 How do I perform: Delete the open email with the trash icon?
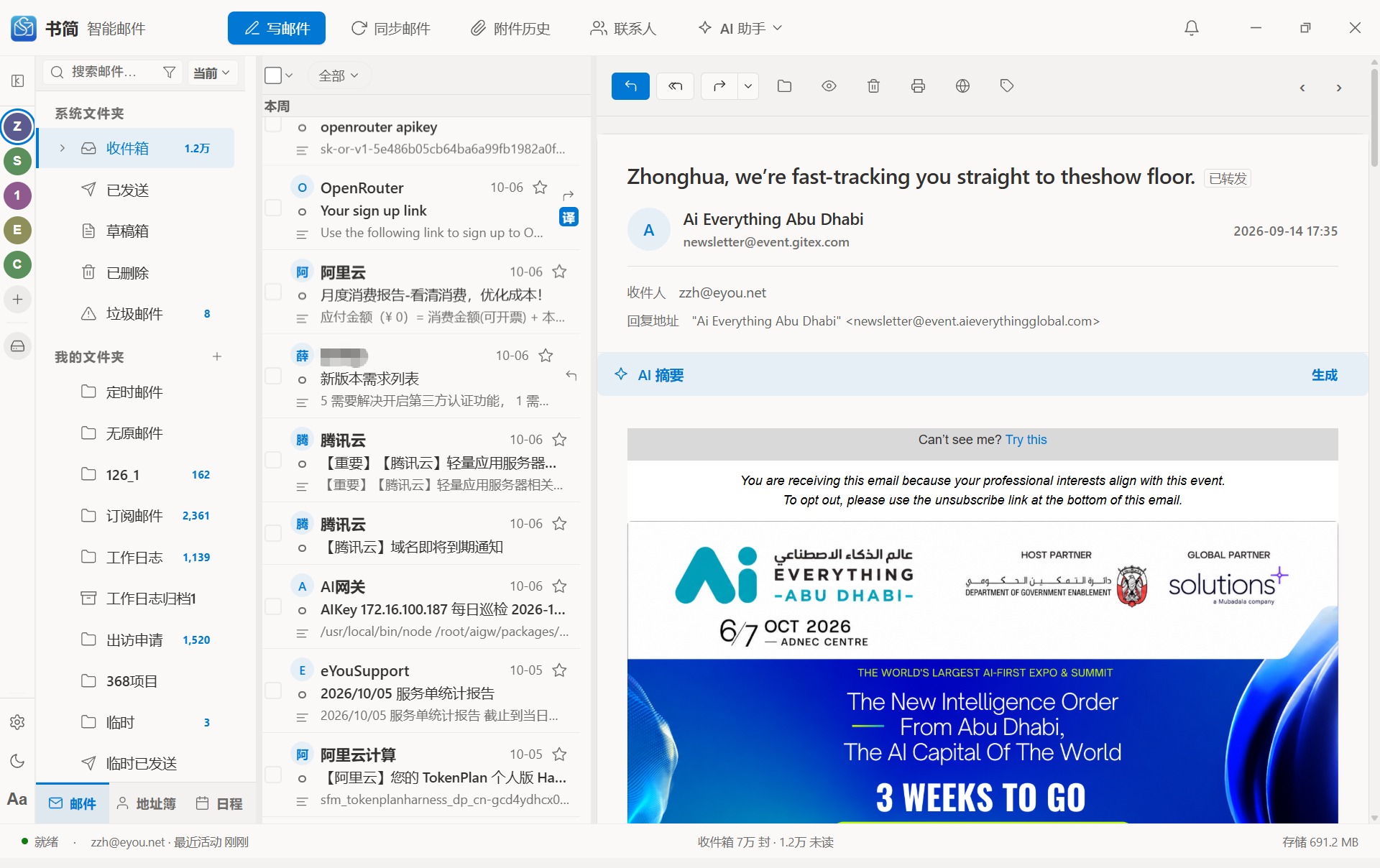tap(873, 86)
